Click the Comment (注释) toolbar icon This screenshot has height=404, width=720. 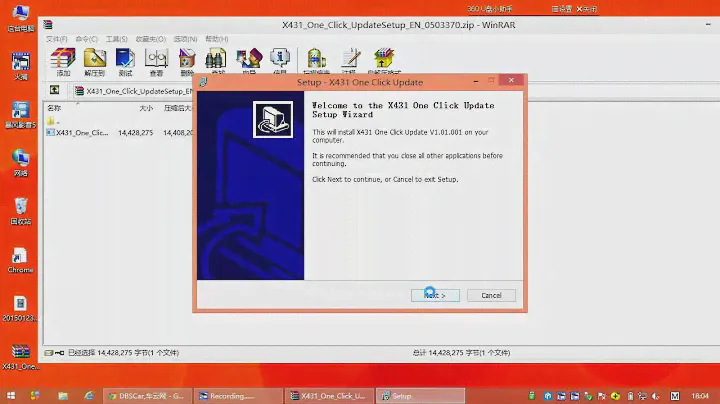349,60
